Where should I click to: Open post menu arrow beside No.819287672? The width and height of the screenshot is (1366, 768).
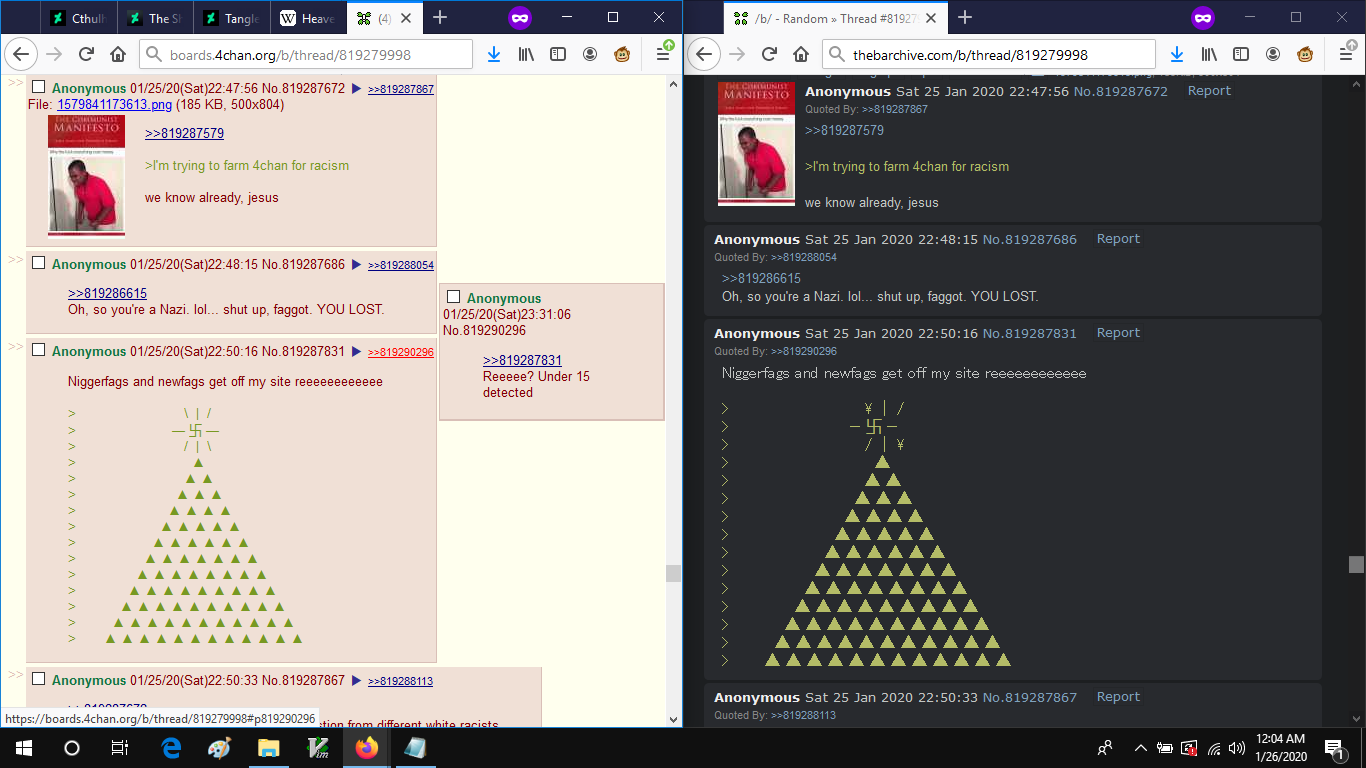click(356, 89)
